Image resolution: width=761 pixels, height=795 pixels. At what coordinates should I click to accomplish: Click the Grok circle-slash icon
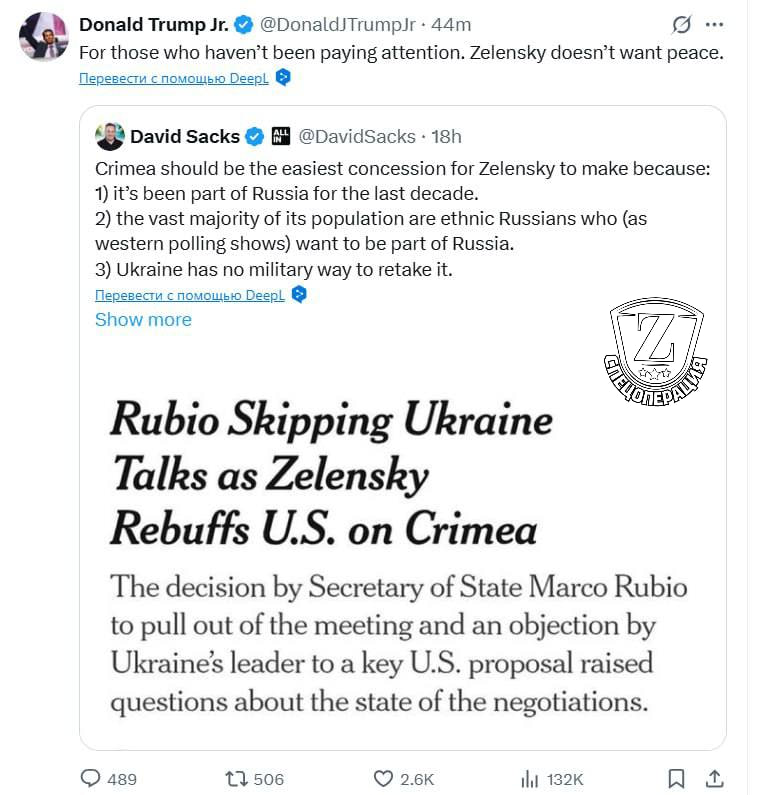[682, 24]
